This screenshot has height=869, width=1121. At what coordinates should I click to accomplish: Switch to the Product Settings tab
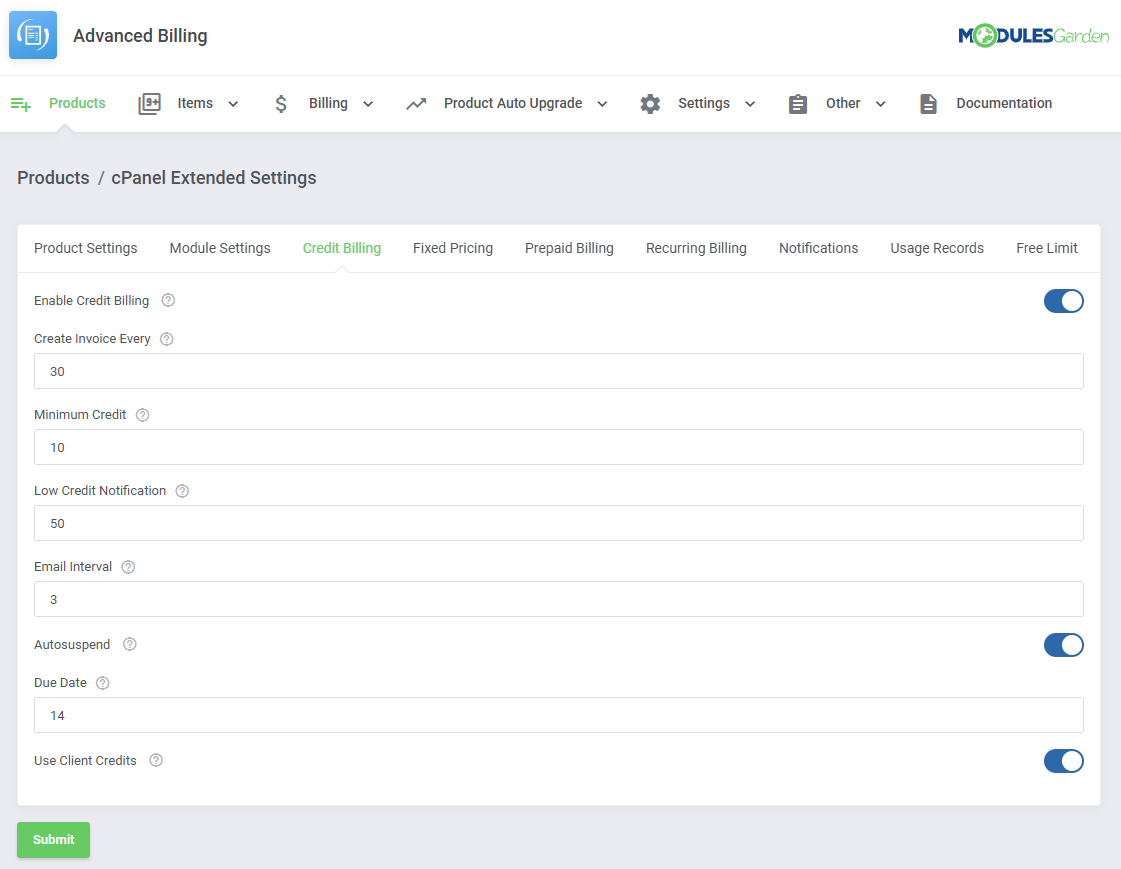[x=86, y=248]
